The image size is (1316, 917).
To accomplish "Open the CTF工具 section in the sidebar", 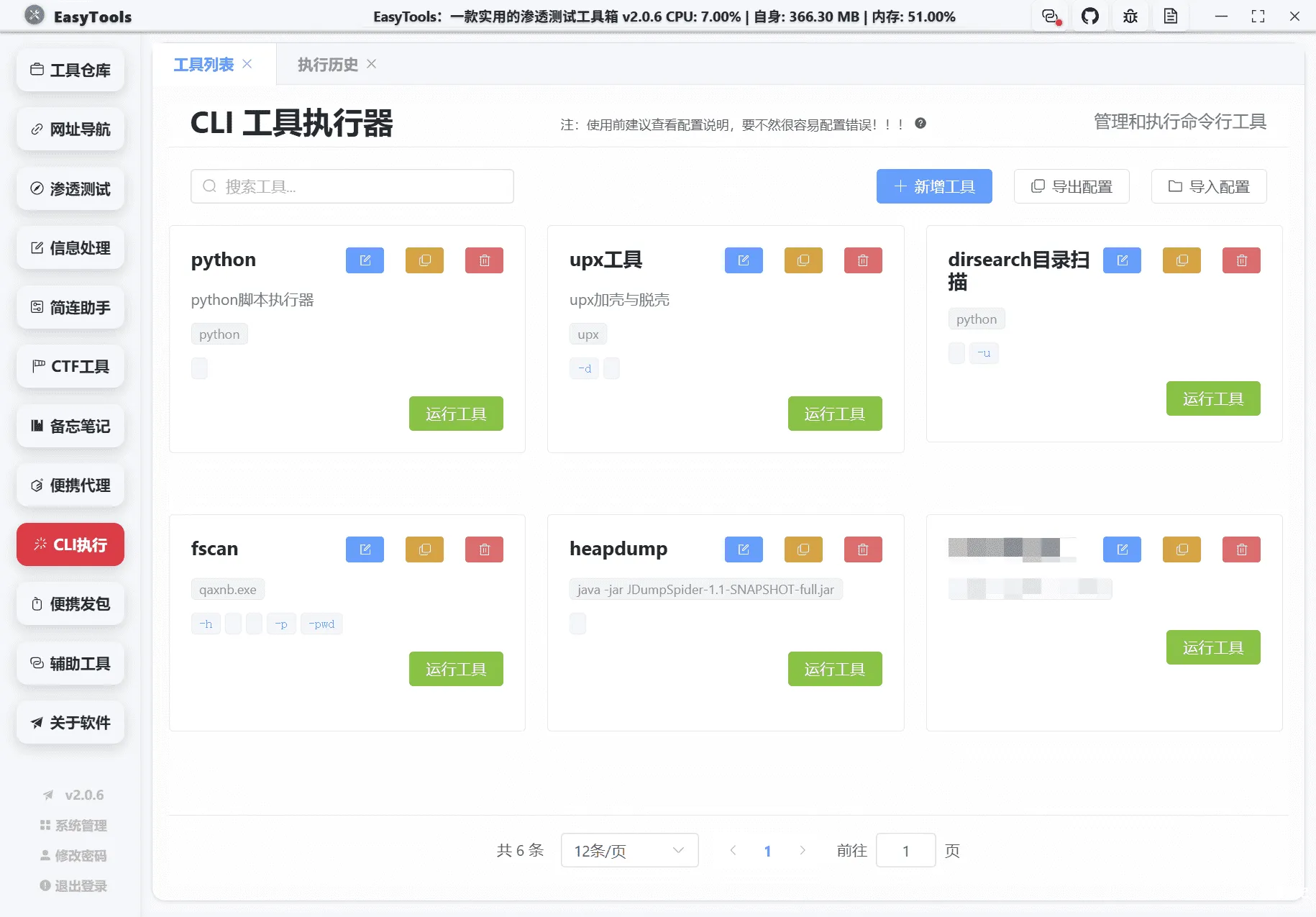I will [x=70, y=366].
